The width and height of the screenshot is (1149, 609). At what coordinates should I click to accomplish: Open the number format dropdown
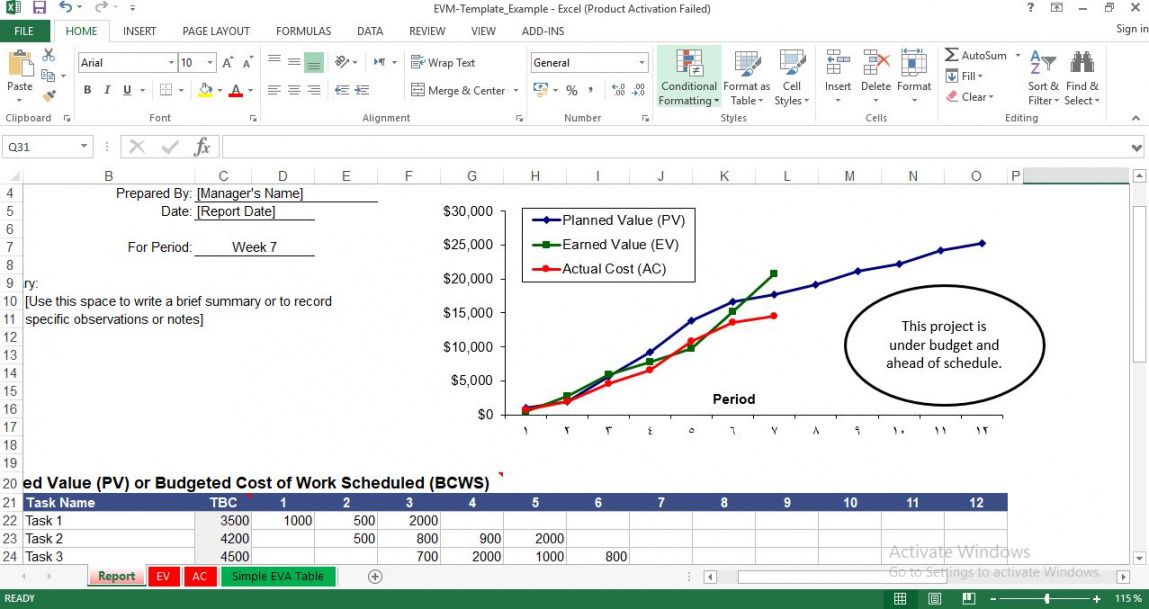pos(642,63)
